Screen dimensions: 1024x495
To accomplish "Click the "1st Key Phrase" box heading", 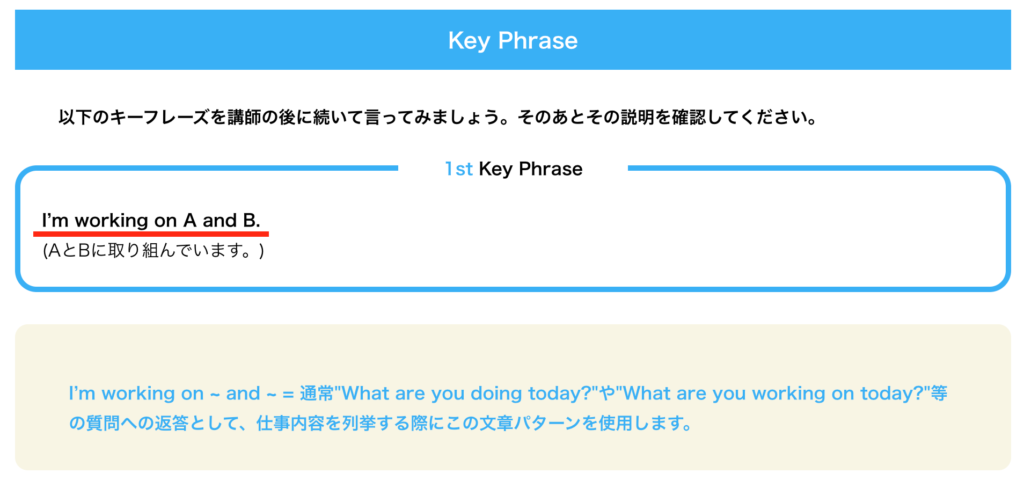I will point(513,169).
